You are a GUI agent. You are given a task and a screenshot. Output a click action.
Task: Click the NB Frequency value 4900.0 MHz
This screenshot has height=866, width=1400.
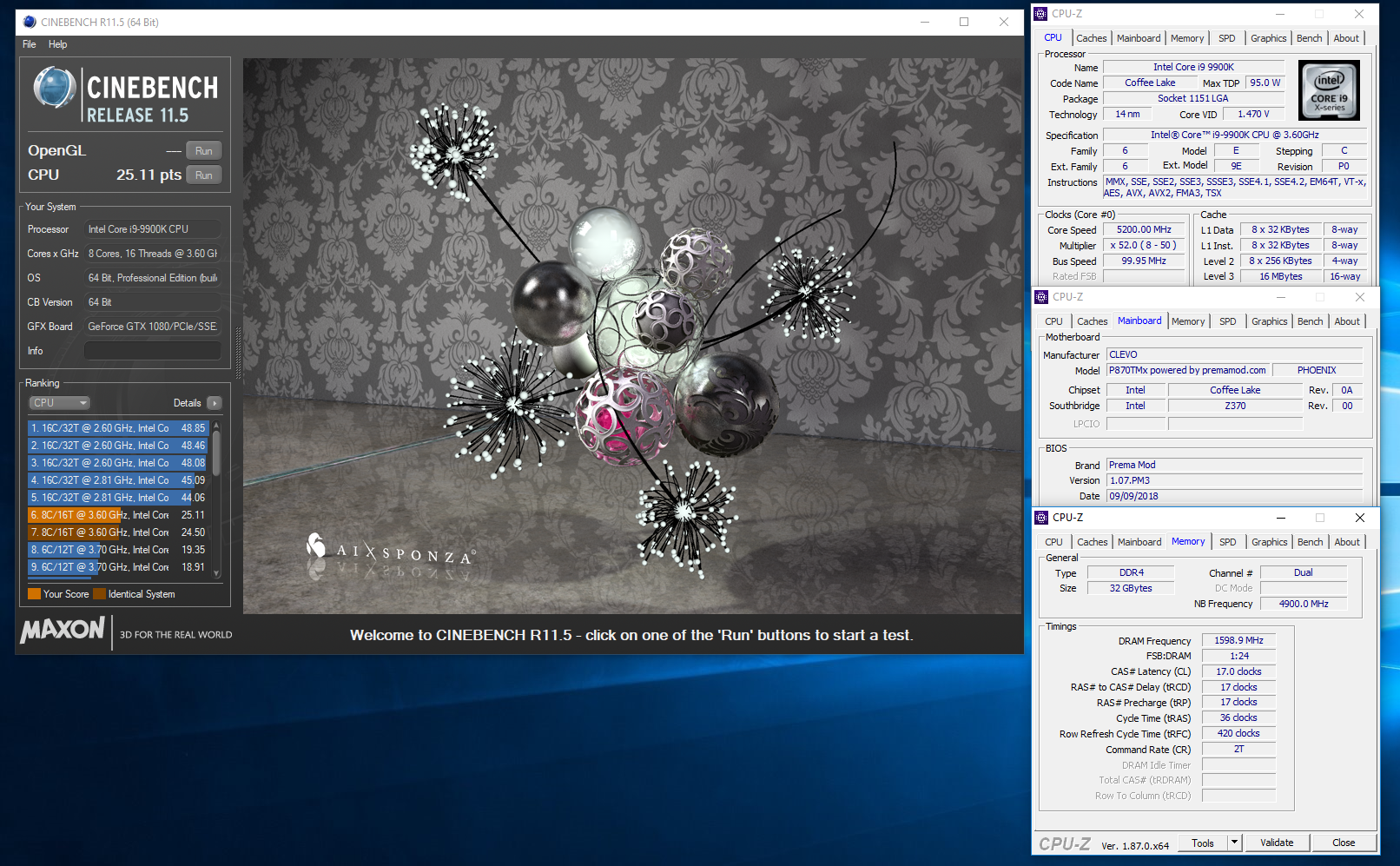point(1304,604)
